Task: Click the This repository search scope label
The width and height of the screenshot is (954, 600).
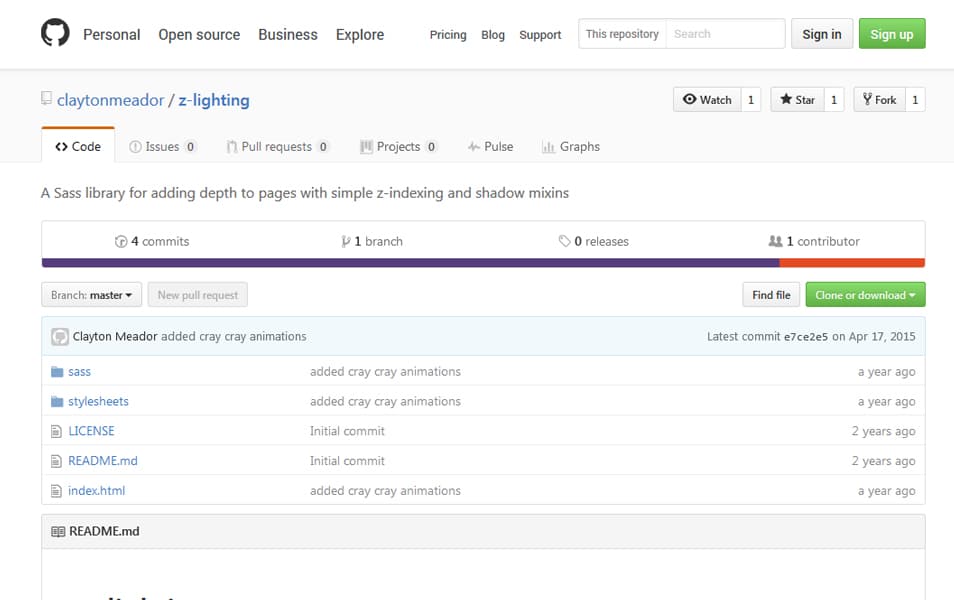Action: coord(622,34)
